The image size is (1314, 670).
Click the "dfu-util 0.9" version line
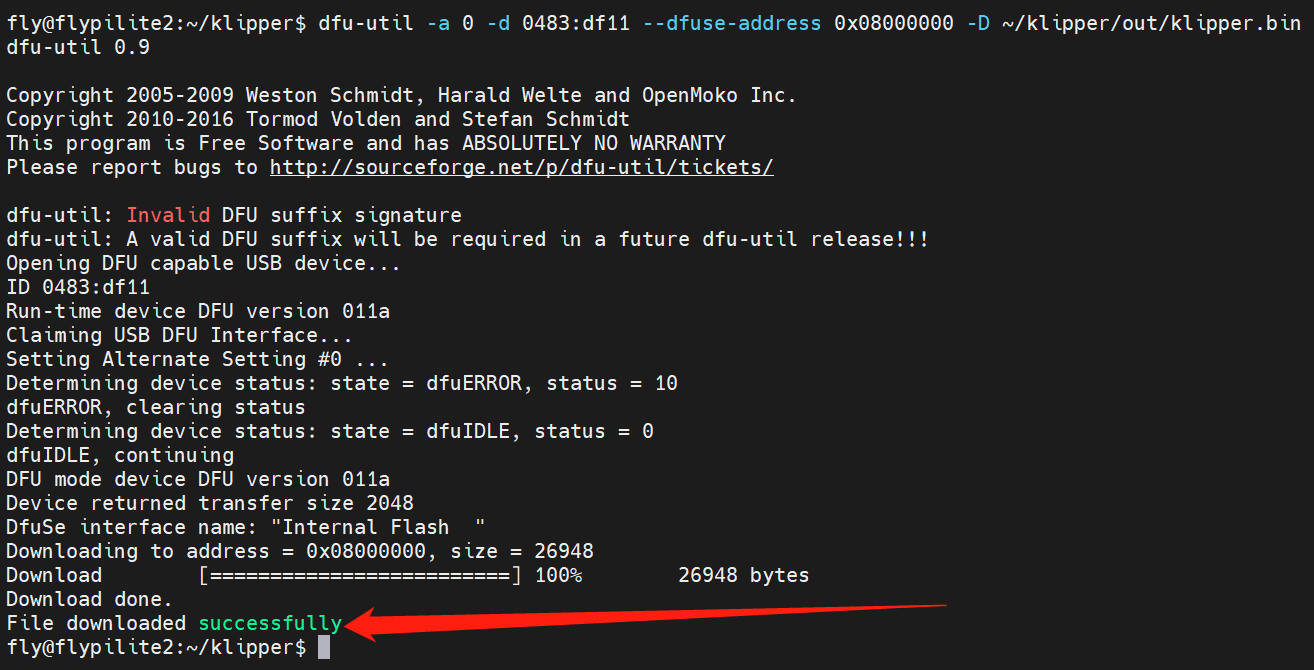(x=78, y=47)
